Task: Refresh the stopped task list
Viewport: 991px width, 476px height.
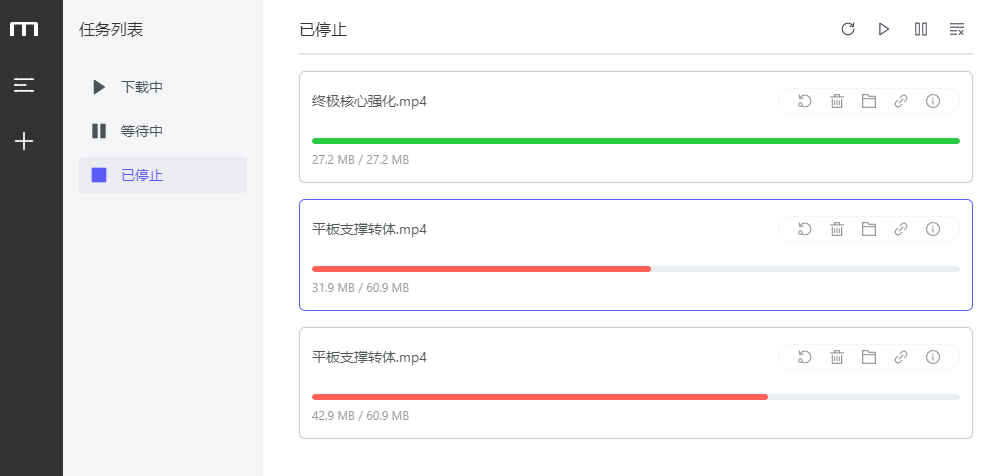Action: [848, 29]
